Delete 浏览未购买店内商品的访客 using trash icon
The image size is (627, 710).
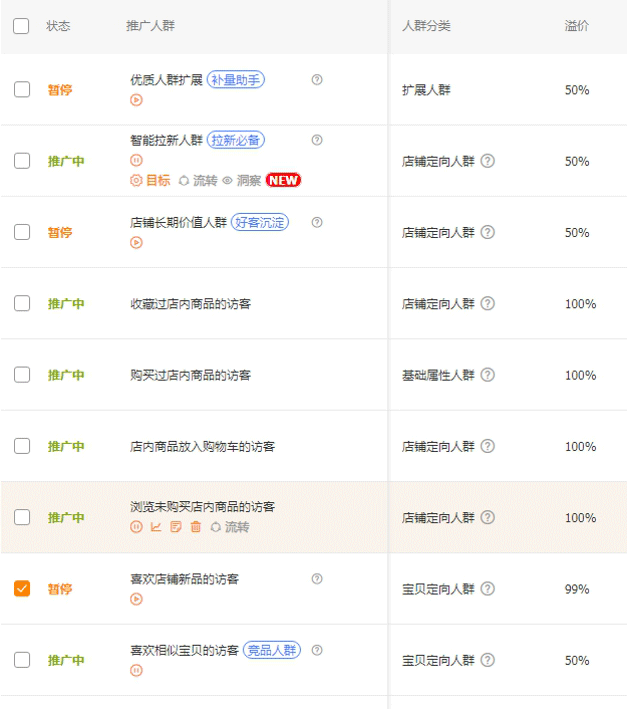tap(196, 527)
